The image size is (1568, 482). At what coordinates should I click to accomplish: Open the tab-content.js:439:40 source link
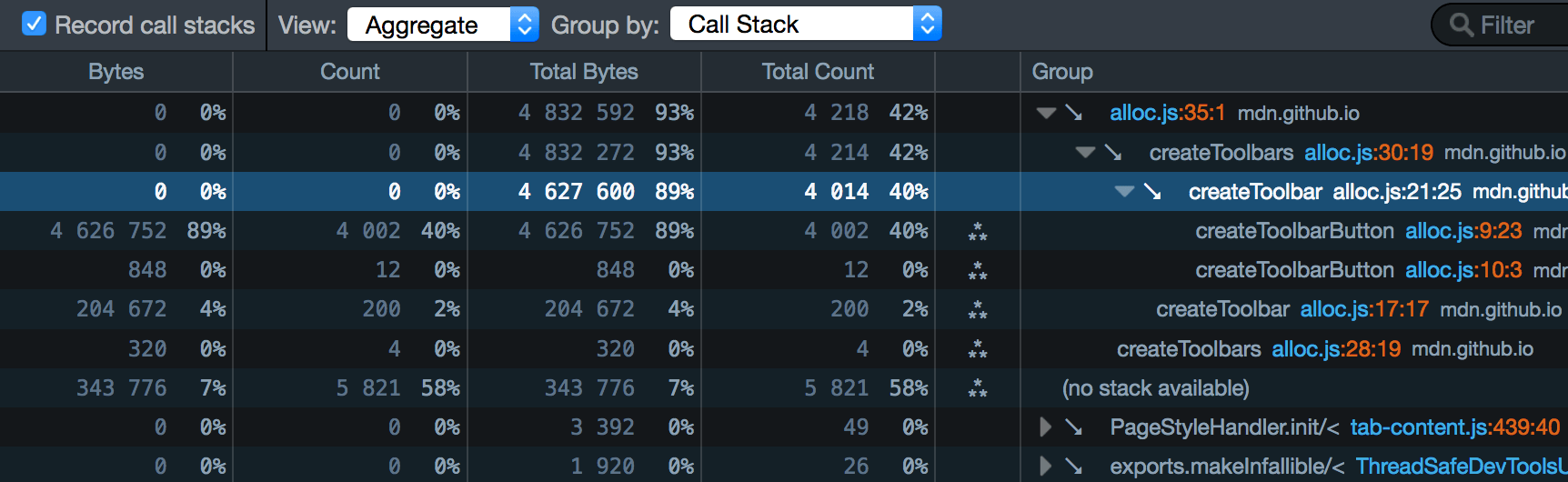[x=1454, y=427]
